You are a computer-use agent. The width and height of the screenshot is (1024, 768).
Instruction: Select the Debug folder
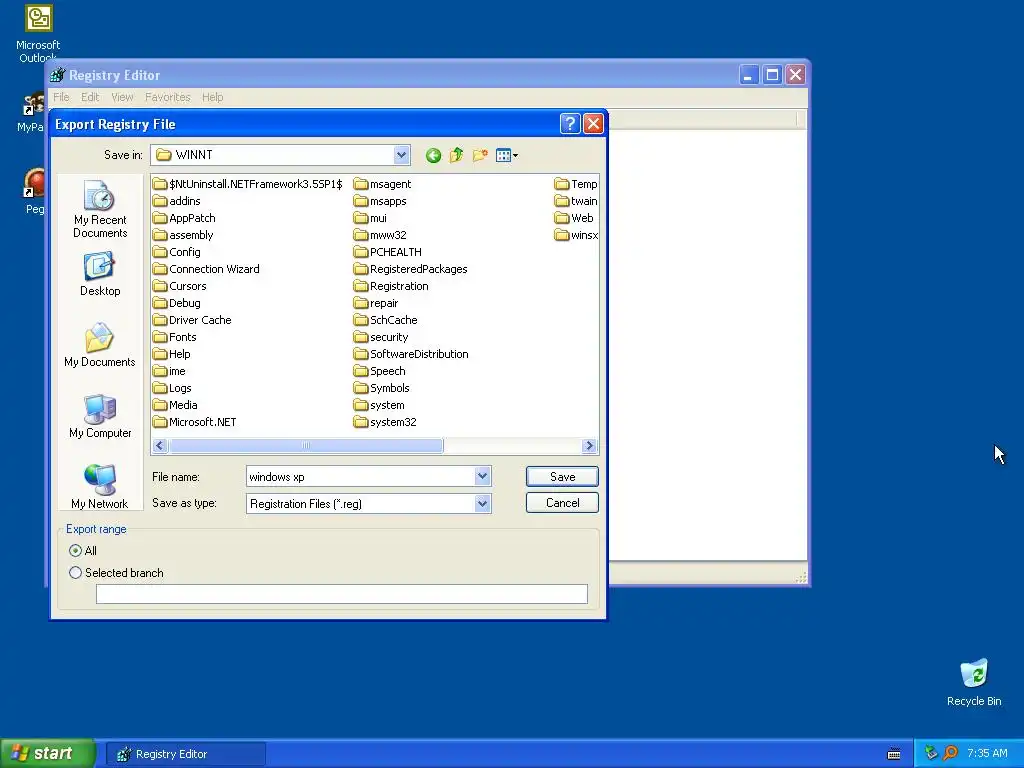click(x=176, y=303)
